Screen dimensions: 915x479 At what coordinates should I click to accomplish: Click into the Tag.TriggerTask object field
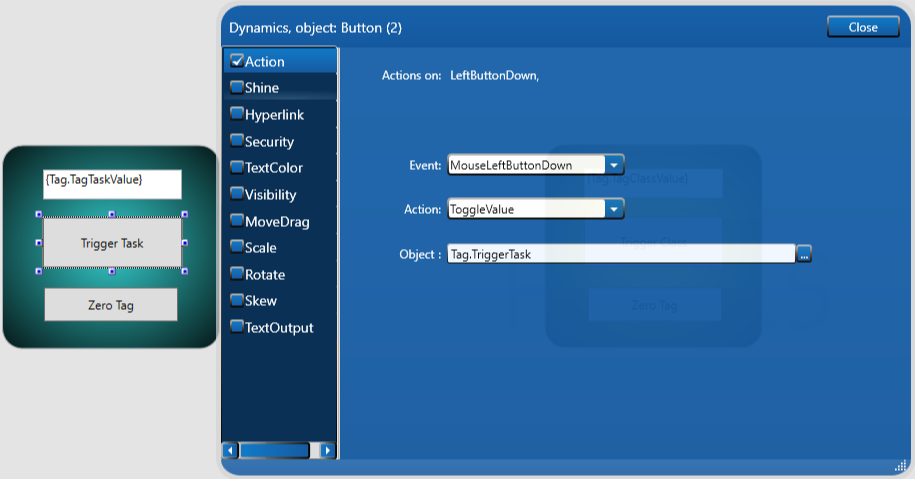click(620, 254)
